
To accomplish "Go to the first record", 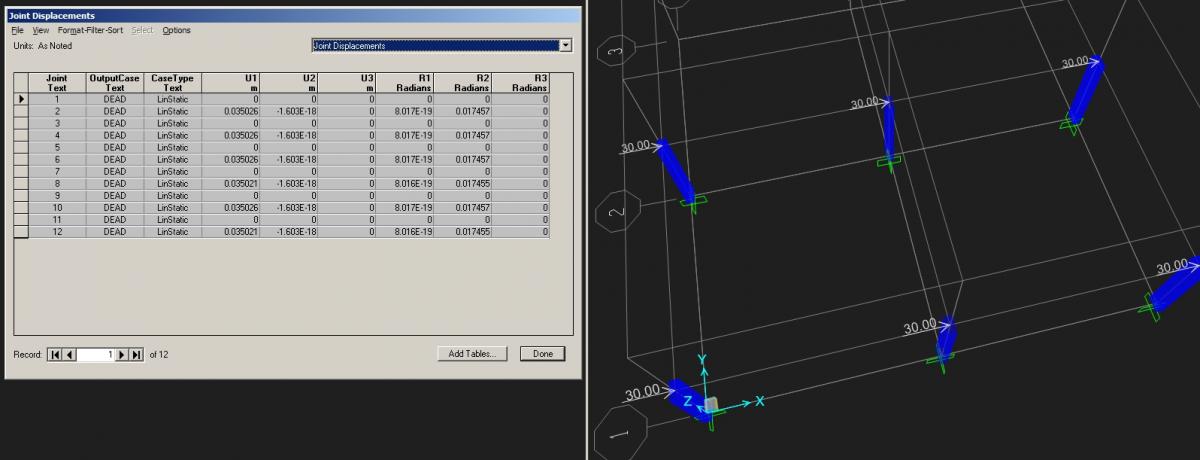I will (56, 355).
